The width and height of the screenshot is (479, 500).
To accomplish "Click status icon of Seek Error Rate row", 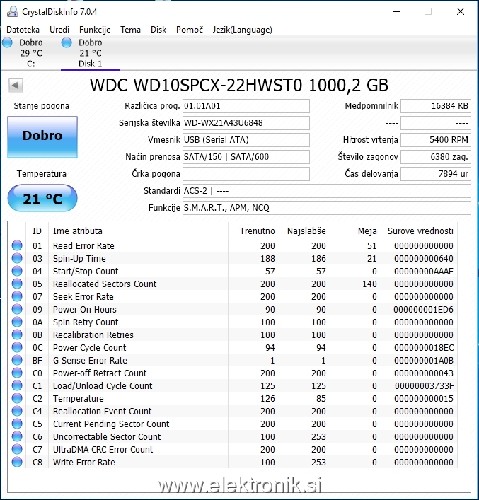I will coord(17,296).
